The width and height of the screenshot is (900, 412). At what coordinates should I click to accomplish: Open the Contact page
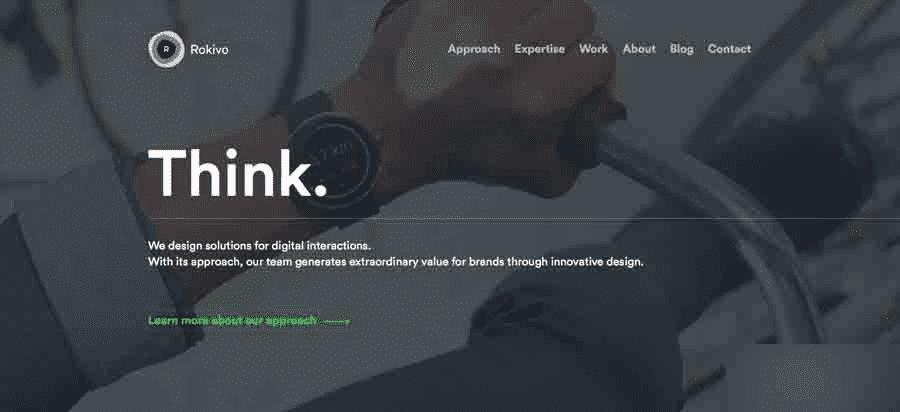click(729, 49)
